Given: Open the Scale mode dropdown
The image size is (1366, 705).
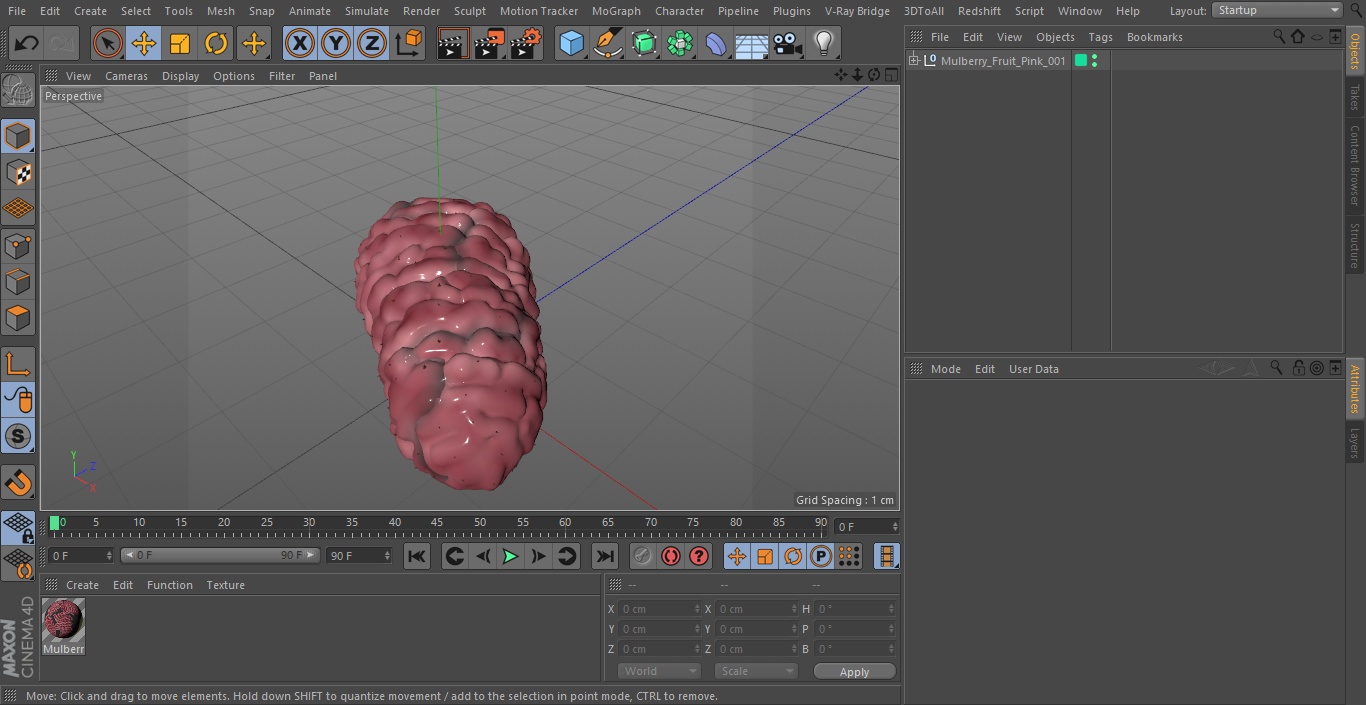Looking at the screenshot, I should click(x=756, y=671).
